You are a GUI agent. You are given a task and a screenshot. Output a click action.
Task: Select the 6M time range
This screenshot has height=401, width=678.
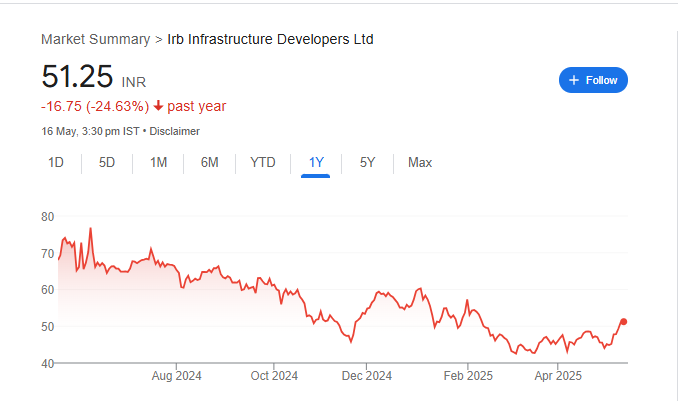(x=209, y=163)
